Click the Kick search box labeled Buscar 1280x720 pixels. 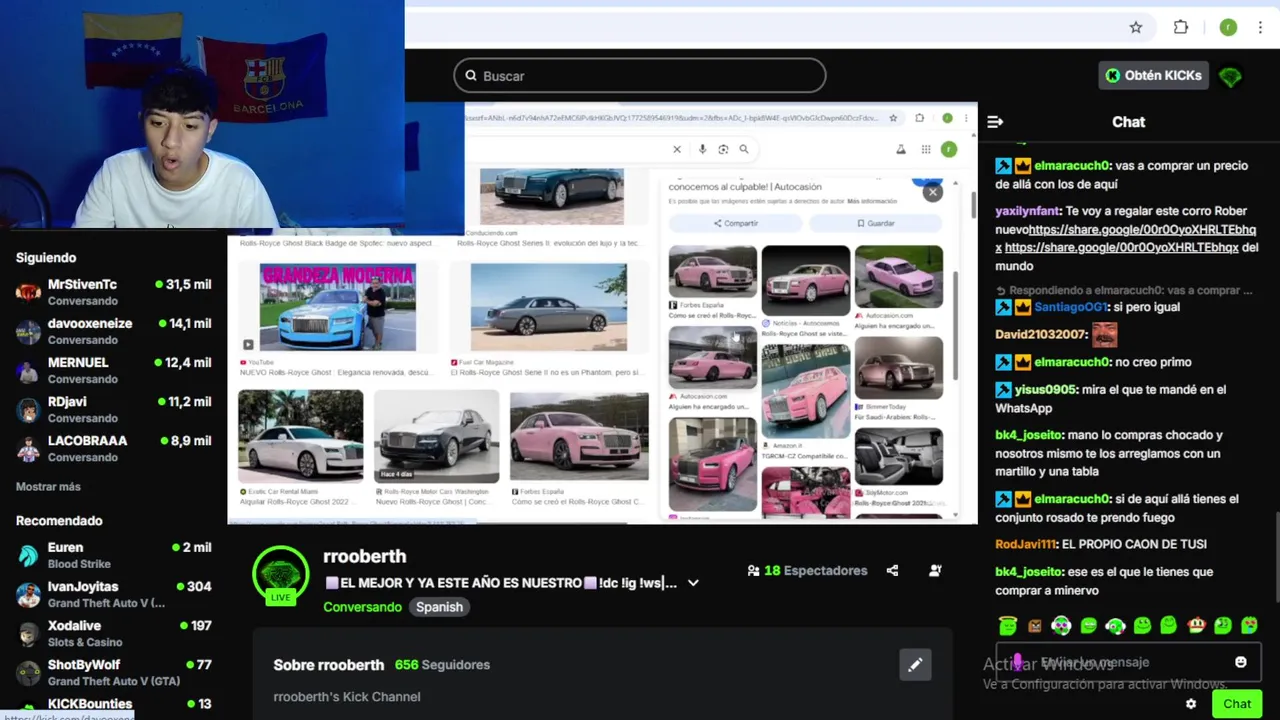[x=640, y=76]
